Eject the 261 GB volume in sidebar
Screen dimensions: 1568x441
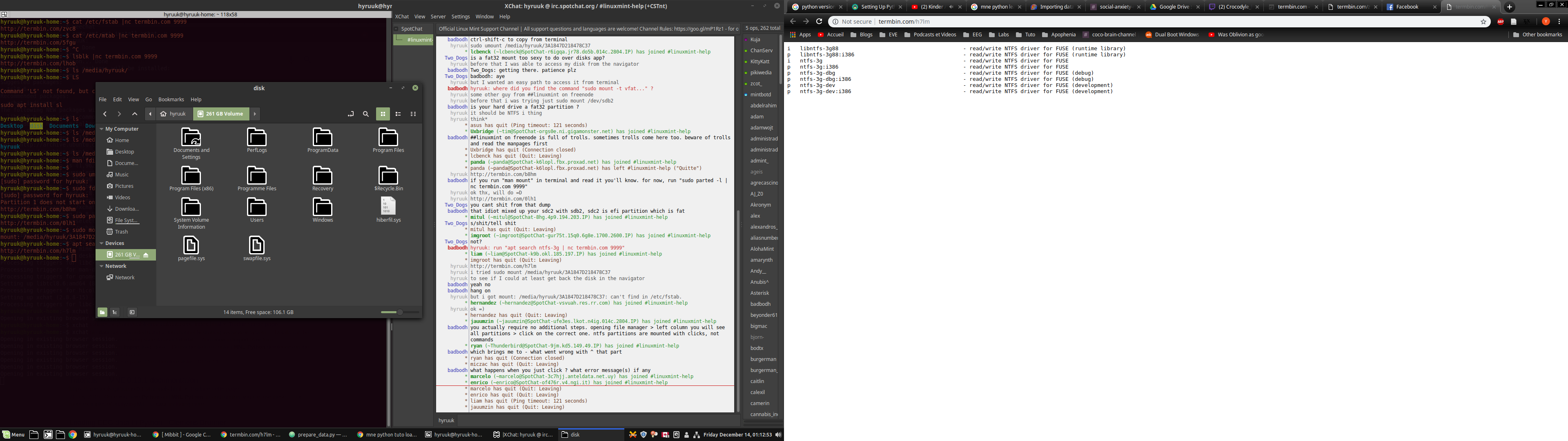tap(146, 255)
